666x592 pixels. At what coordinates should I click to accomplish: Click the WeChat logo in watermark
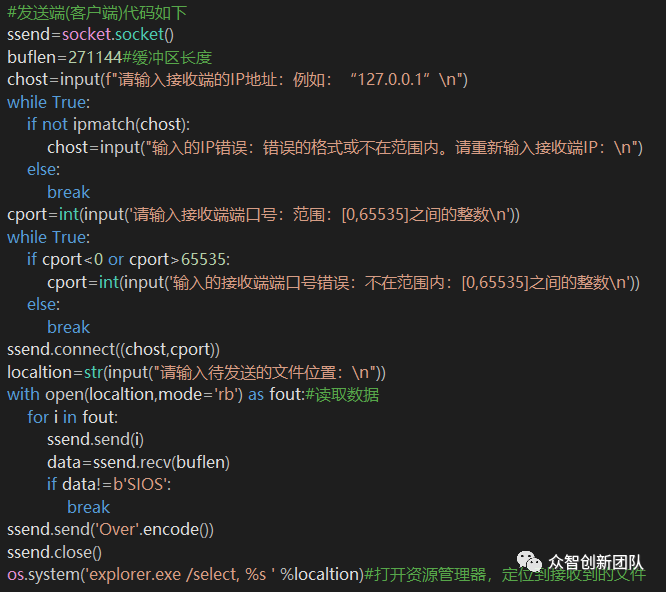(x=529, y=561)
